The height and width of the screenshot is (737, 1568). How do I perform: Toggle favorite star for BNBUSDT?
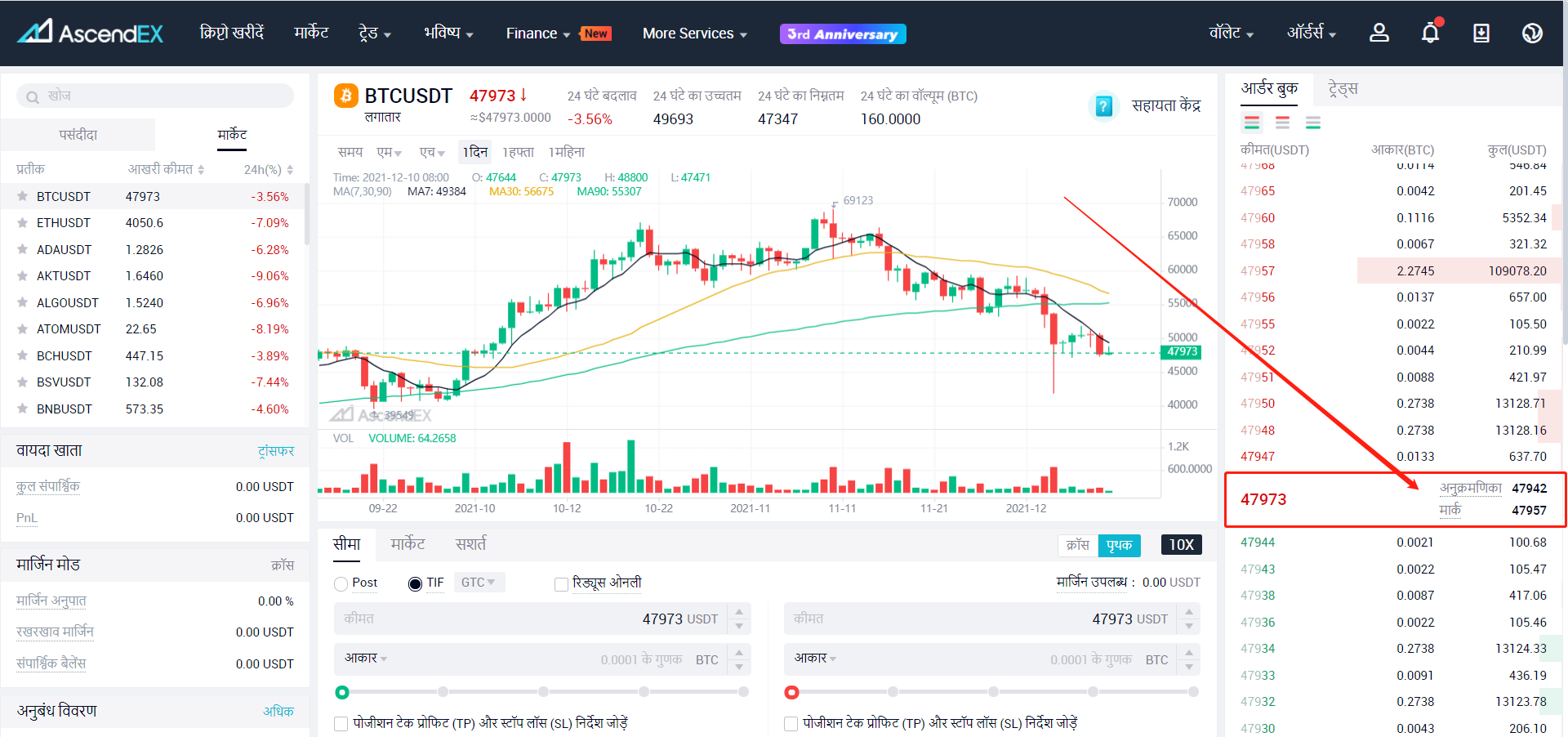coord(23,409)
